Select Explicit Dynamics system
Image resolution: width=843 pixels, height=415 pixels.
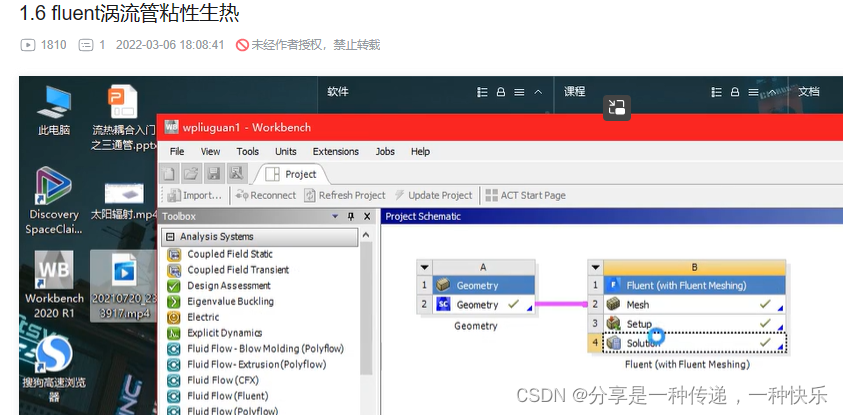pyautogui.click(x=215, y=333)
